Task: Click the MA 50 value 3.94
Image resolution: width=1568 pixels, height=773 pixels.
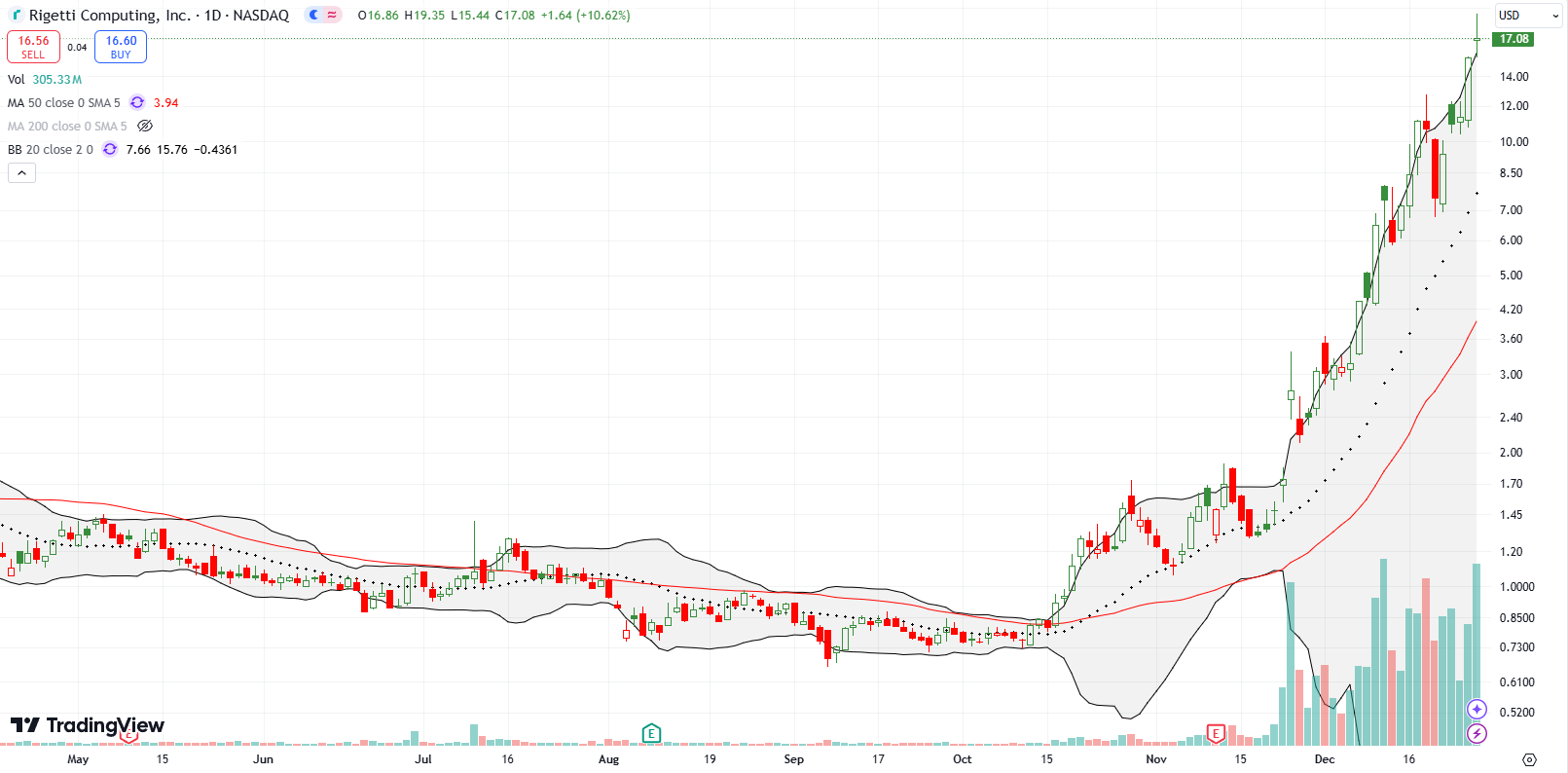Action: pyautogui.click(x=165, y=102)
